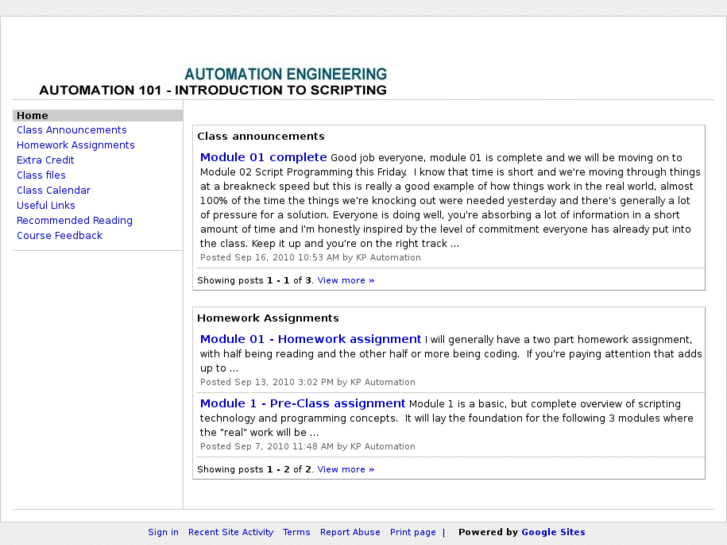
Task: Open the Google Sites footer link
Action: (x=553, y=532)
